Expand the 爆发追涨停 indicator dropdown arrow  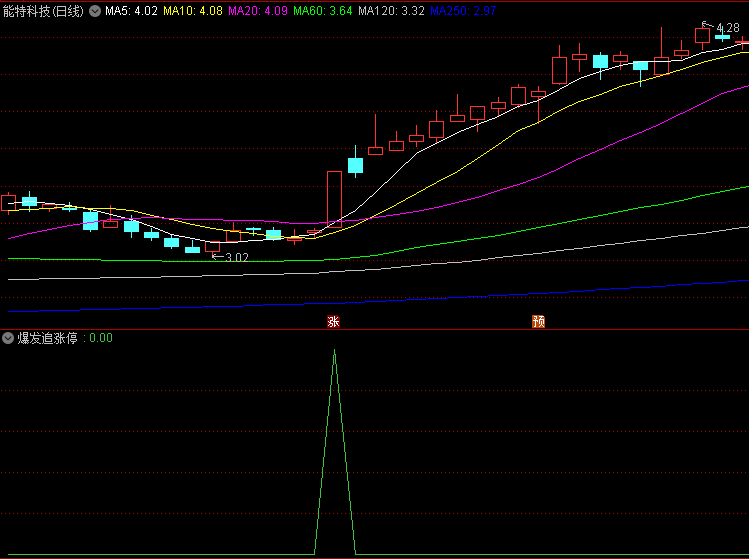pos(8,338)
